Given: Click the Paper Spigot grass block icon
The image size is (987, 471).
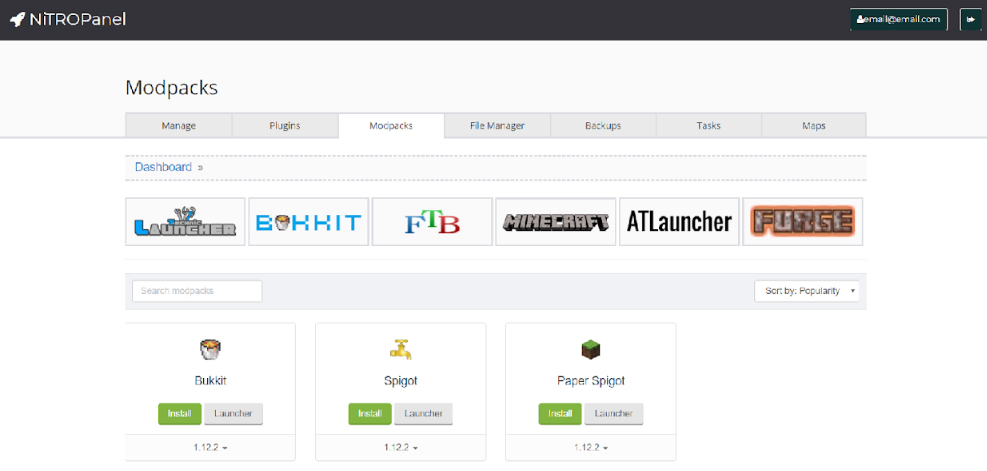Looking at the screenshot, I should pyautogui.click(x=590, y=349).
